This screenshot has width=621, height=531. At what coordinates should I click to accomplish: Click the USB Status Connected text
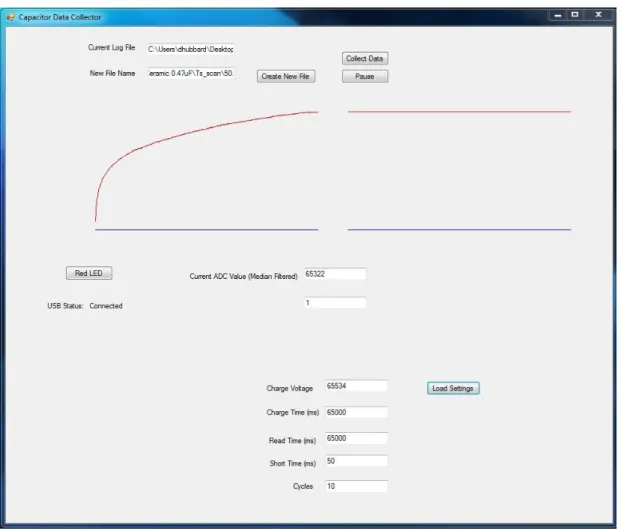coord(106,306)
